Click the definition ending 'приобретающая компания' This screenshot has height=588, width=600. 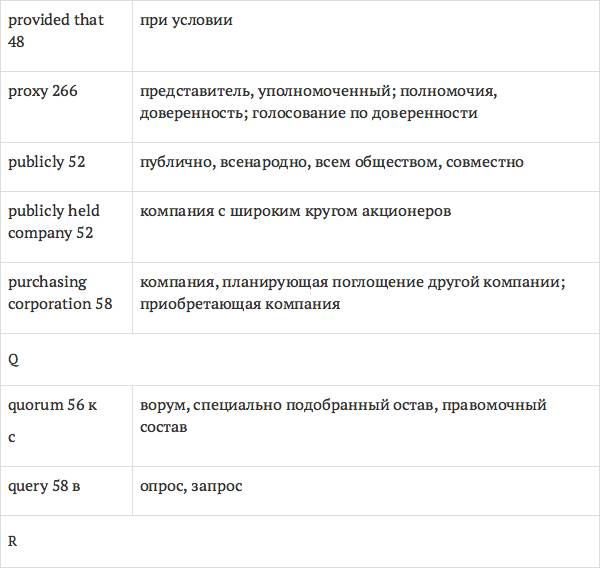(x=240, y=304)
